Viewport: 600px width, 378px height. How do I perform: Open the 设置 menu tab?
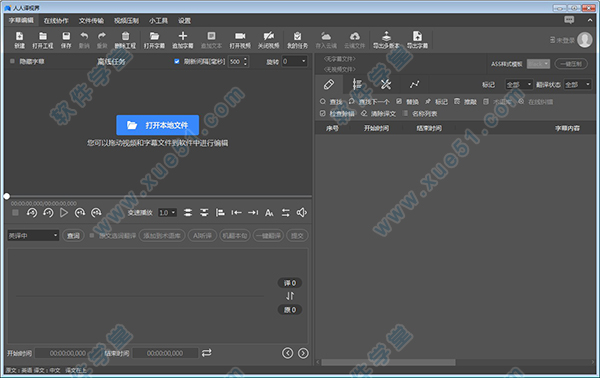184,21
